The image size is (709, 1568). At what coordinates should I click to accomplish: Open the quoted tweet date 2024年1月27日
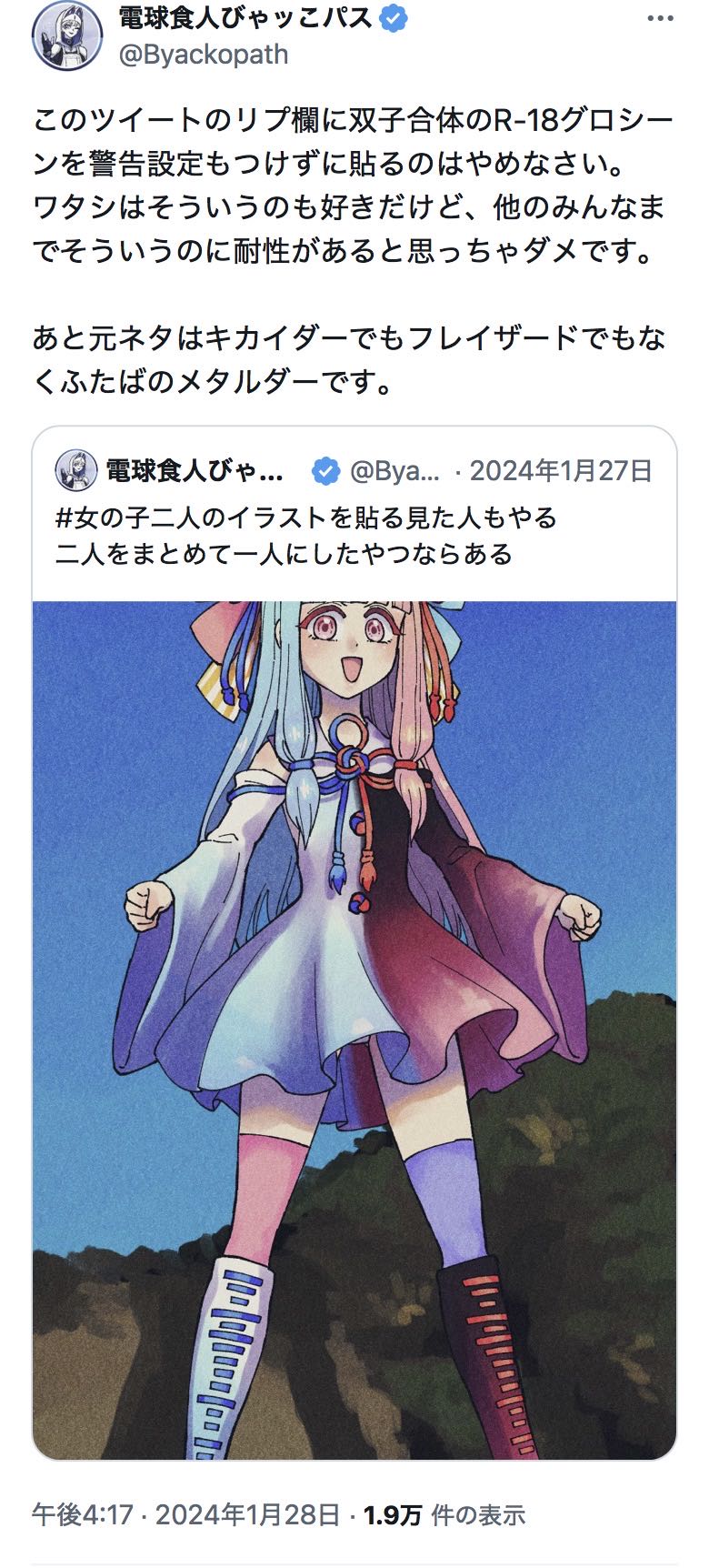(x=562, y=470)
